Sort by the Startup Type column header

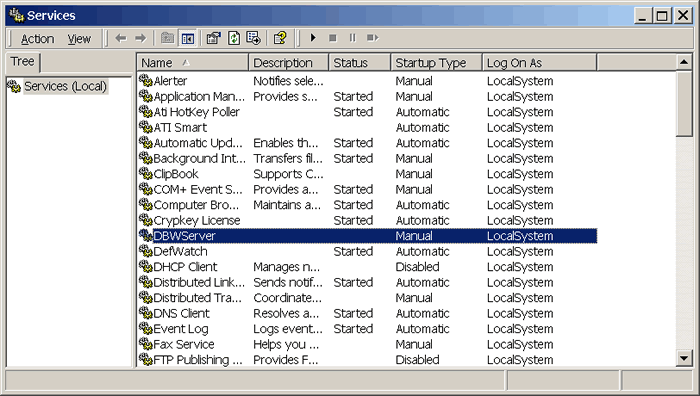[x=437, y=63]
